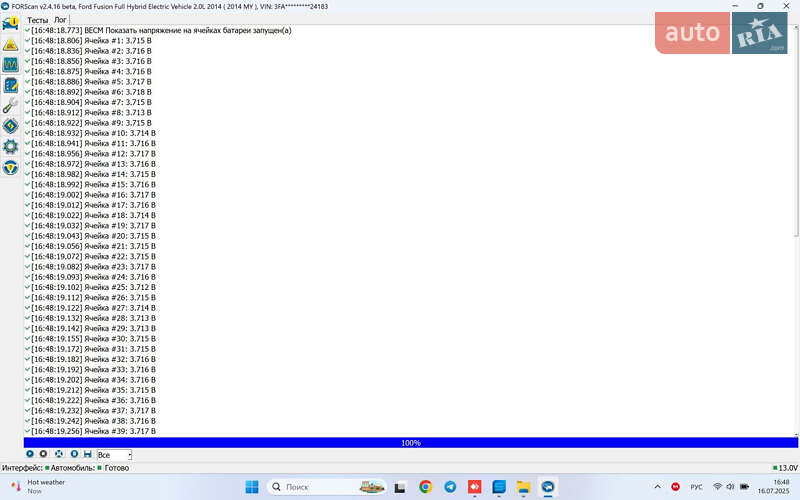Open Telegram from the taskbar
800x500 pixels.
coord(450,487)
